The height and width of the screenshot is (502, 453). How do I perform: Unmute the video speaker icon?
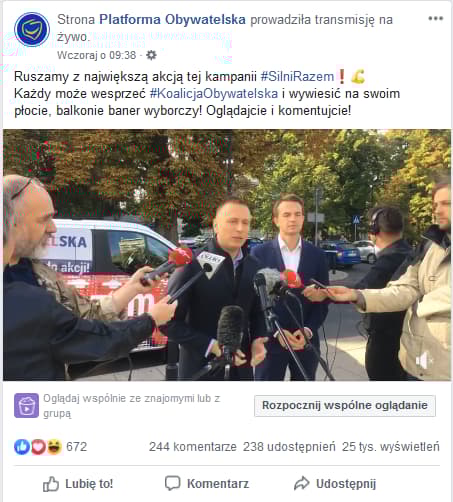(x=423, y=360)
